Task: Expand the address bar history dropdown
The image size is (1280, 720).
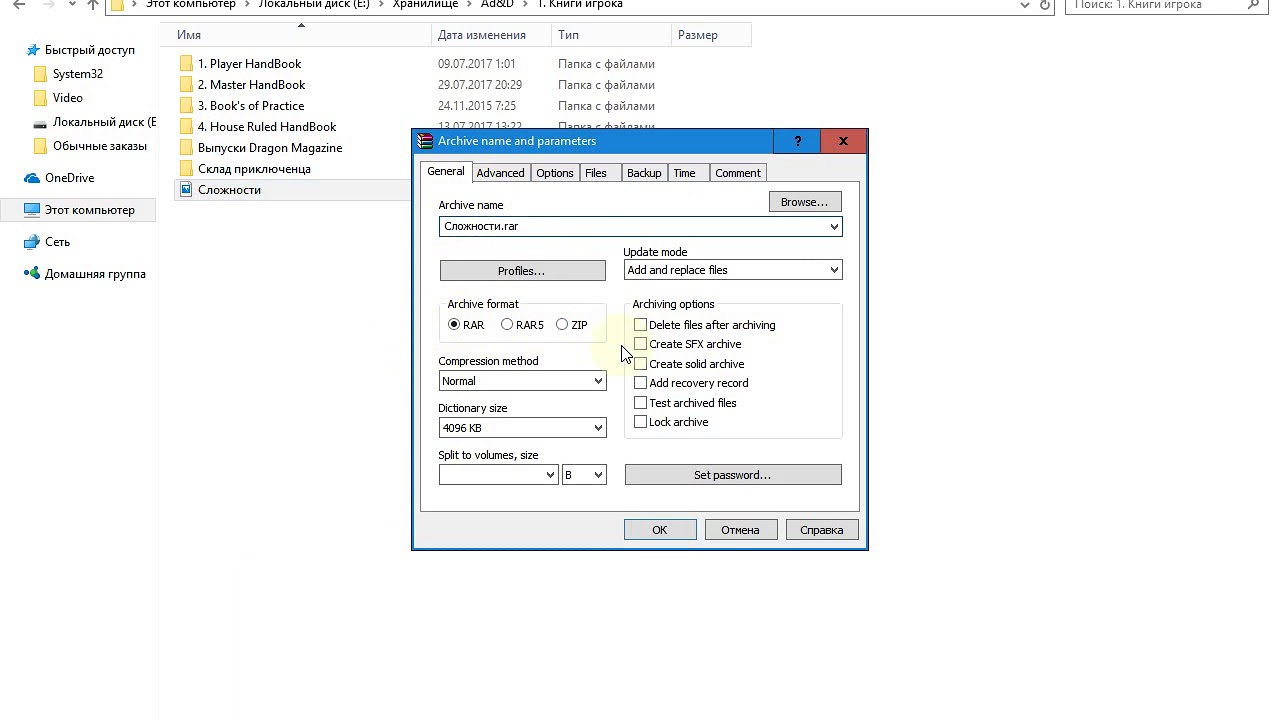Action: [x=1024, y=4]
